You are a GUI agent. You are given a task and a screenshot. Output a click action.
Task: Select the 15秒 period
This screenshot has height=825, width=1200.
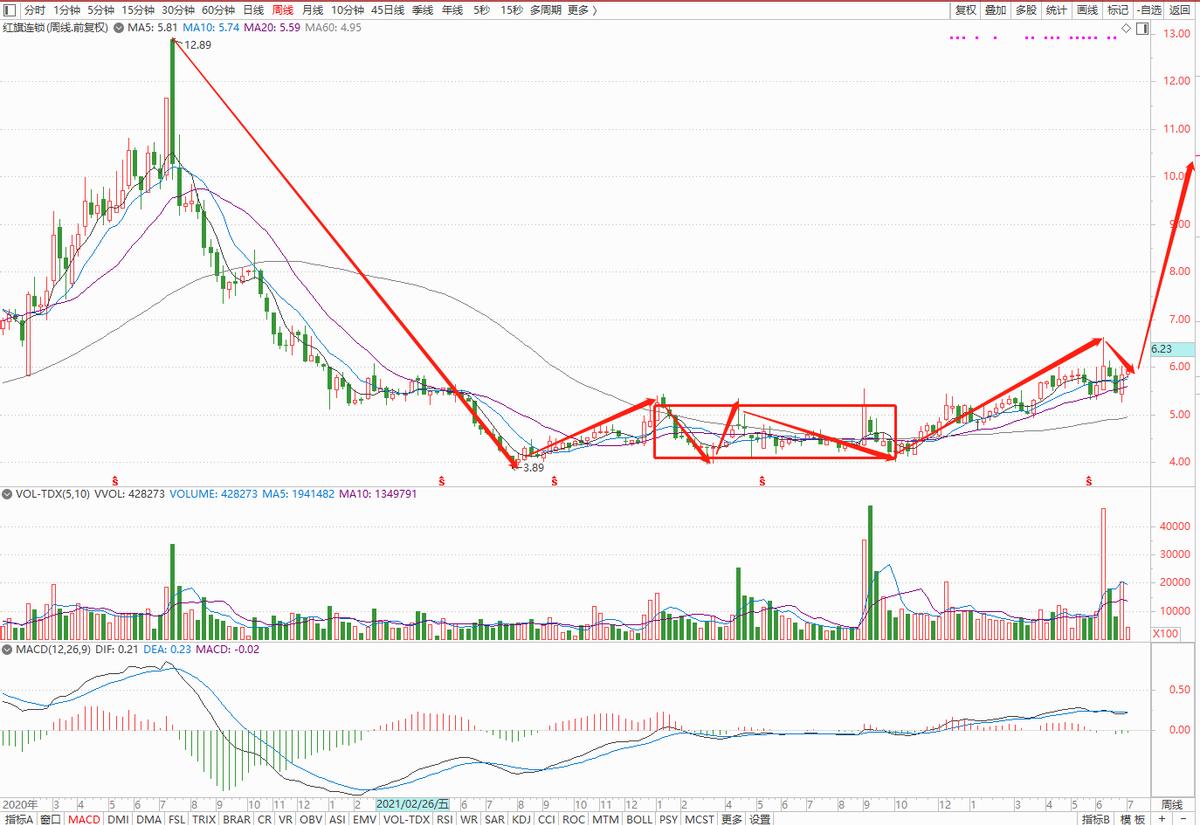tap(511, 10)
